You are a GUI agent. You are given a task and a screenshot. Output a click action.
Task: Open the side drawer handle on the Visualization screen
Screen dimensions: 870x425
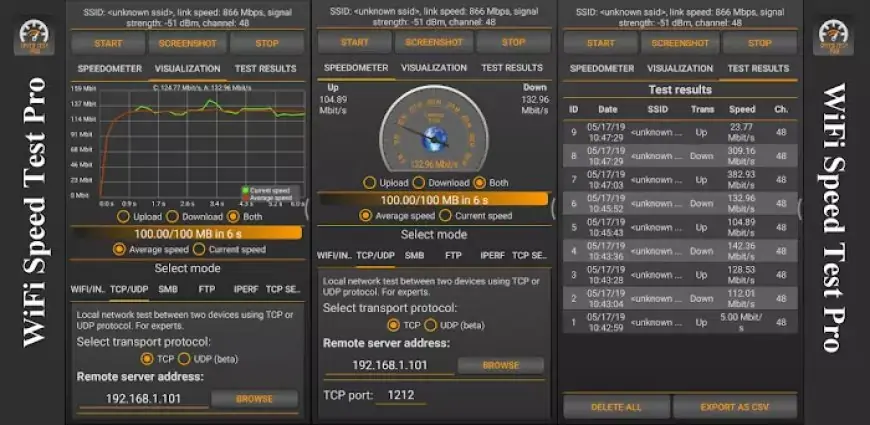pyautogui.click(x=307, y=209)
